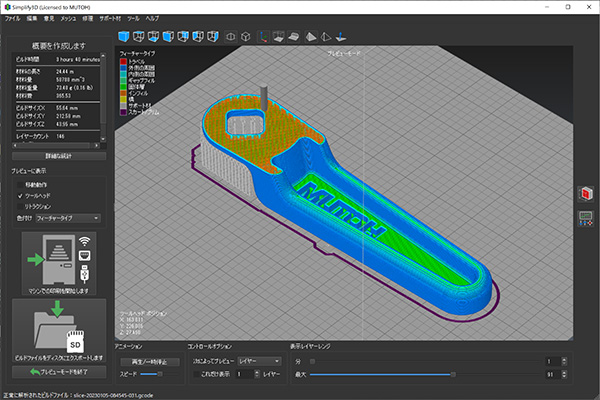The image size is (600, 400).
Task: Click the machine control panel icon on right
Action: click(x=586, y=216)
